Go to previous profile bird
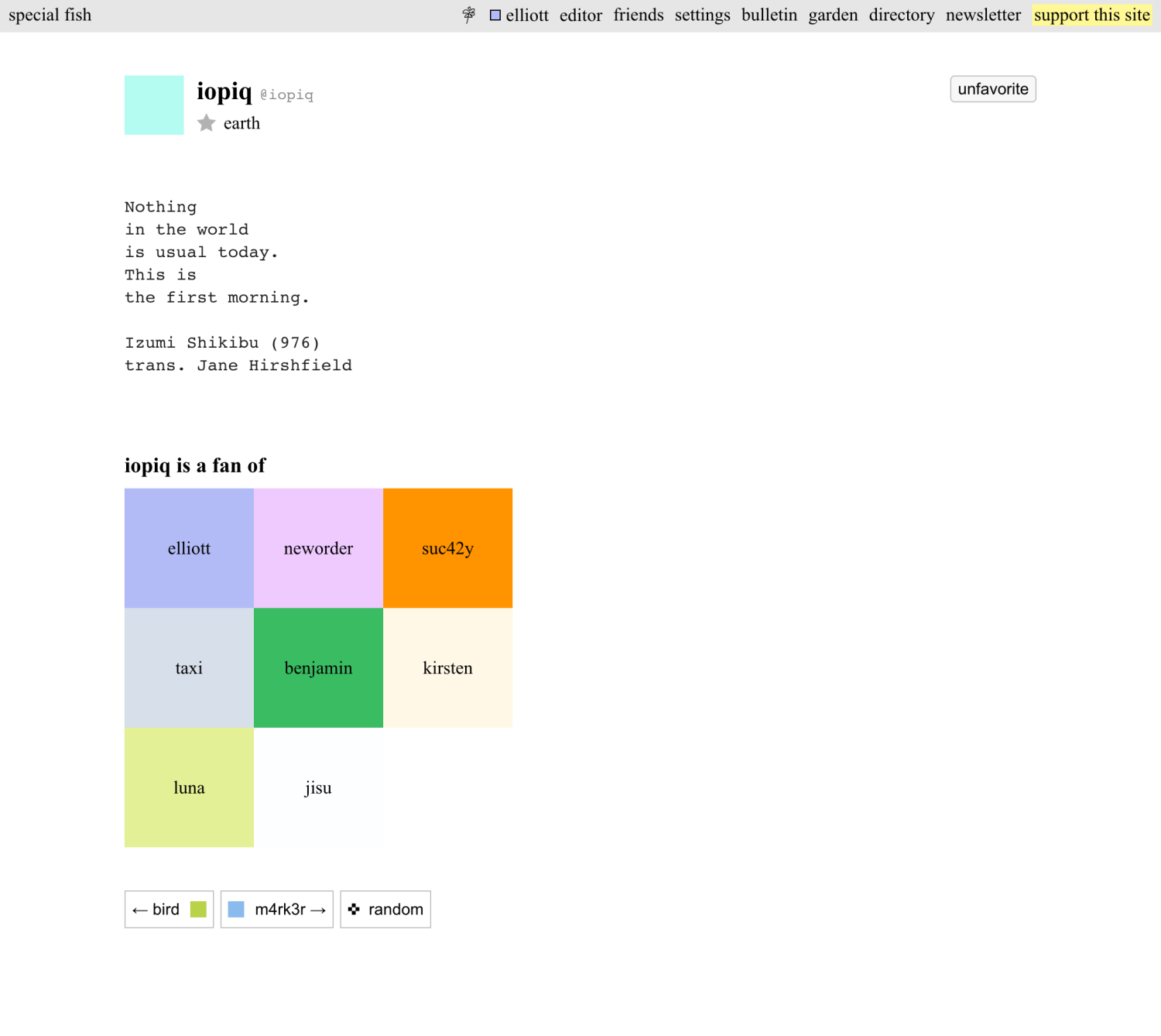Image resolution: width=1161 pixels, height=1036 pixels. pos(169,909)
